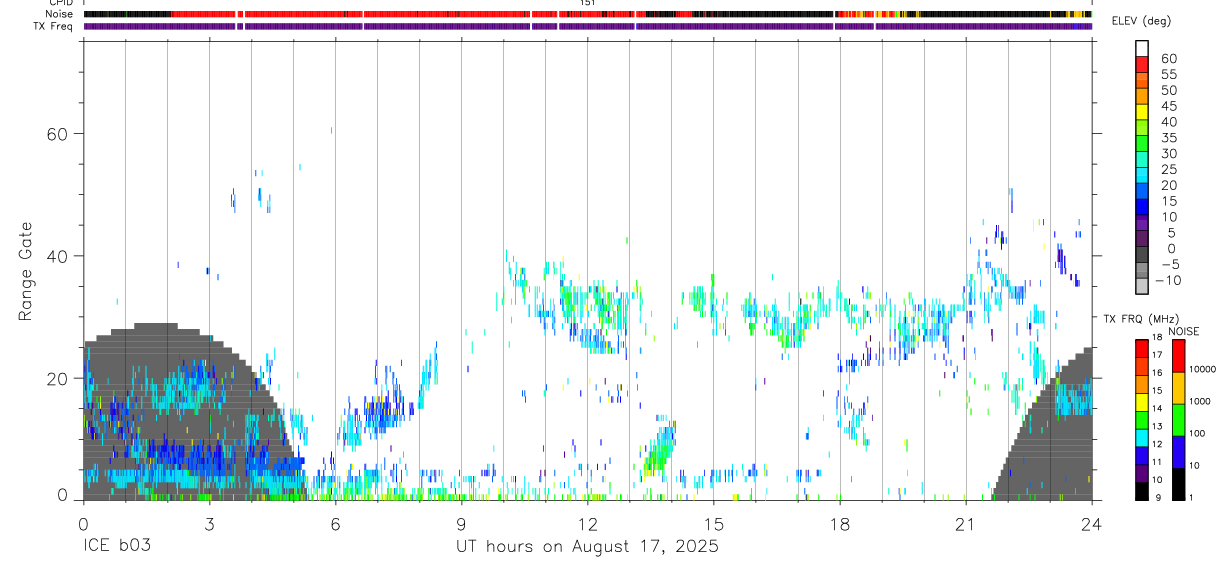Click the red top segment of TX FRQ bar
Image resolution: width=1228 pixels, height=567 pixels.
[x=1141, y=348]
